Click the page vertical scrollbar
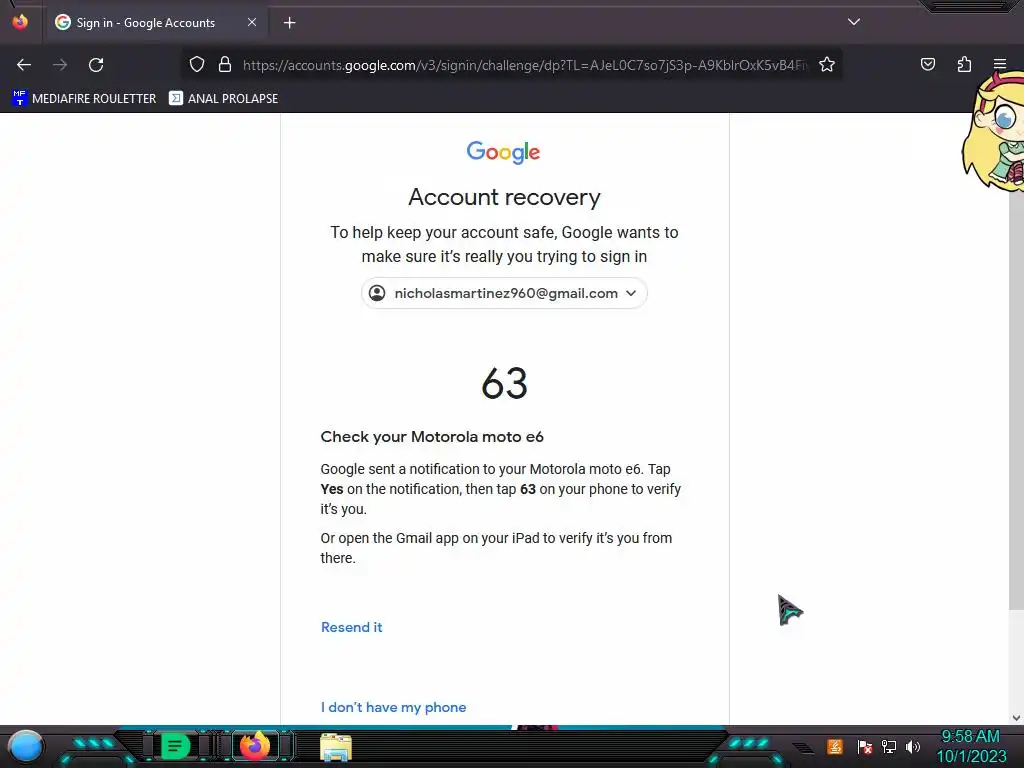This screenshot has height=768, width=1024. coord(1016,400)
